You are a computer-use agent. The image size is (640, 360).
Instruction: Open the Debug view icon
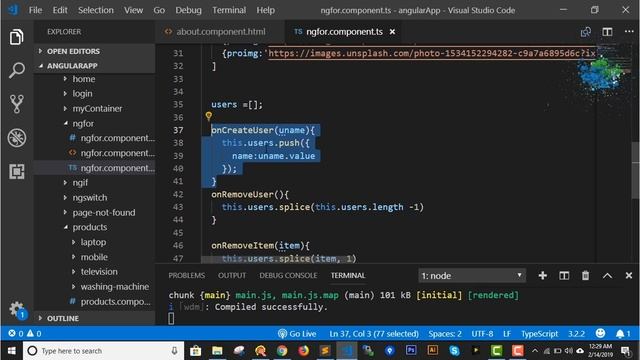click(x=16, y=138)
